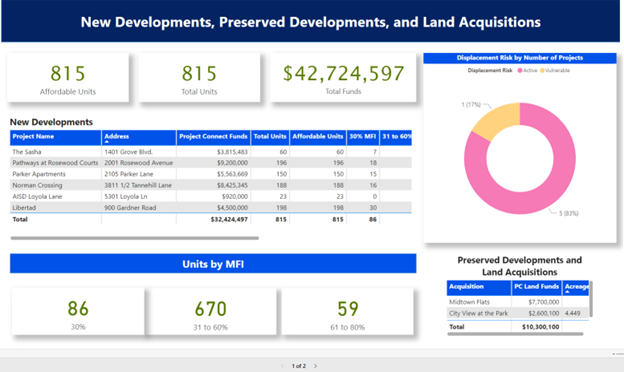Click acreage value 4.449
The image size is (624, 372).
click(x=572, y=313)
